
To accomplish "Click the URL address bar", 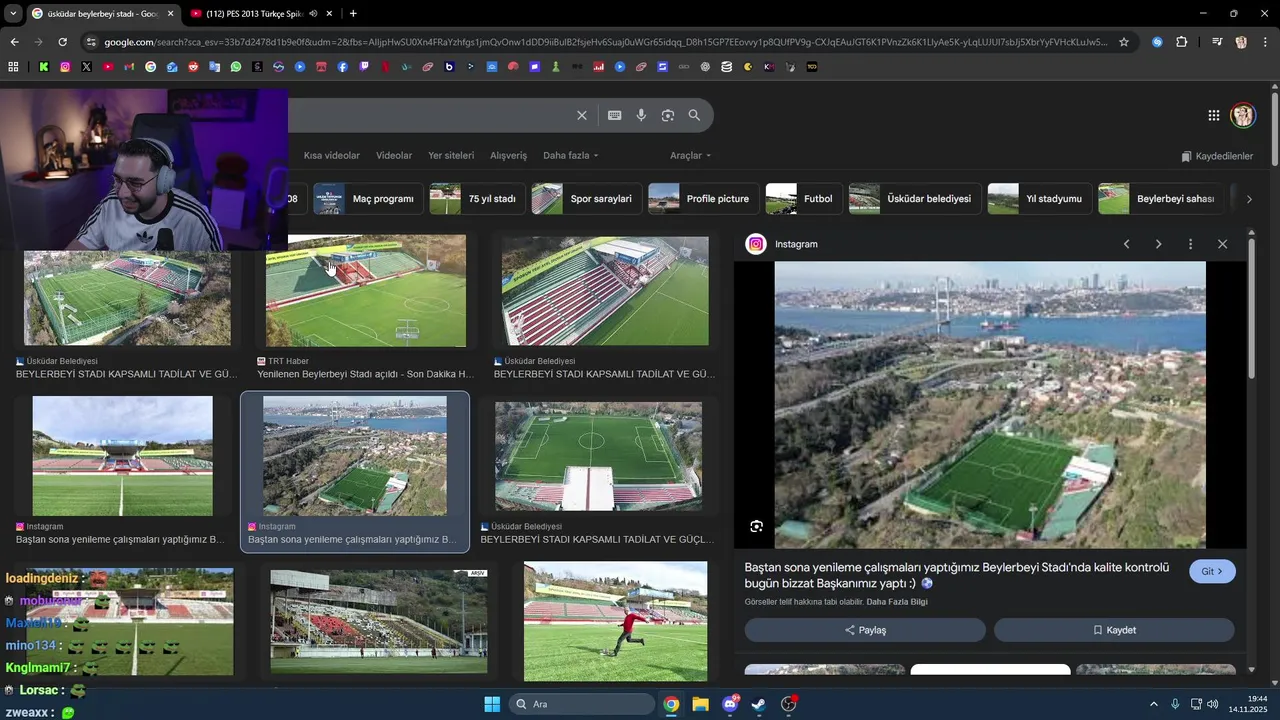I will click(x=605, y=42).
